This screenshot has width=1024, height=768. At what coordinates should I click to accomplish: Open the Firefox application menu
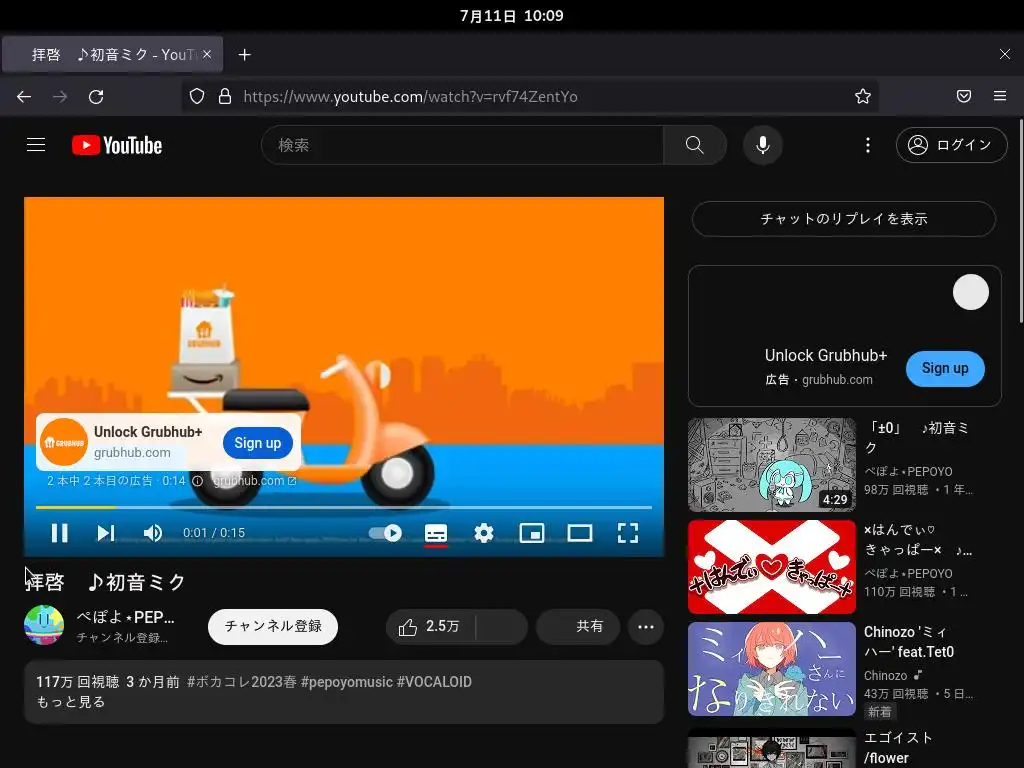[x=1000, y=97]
